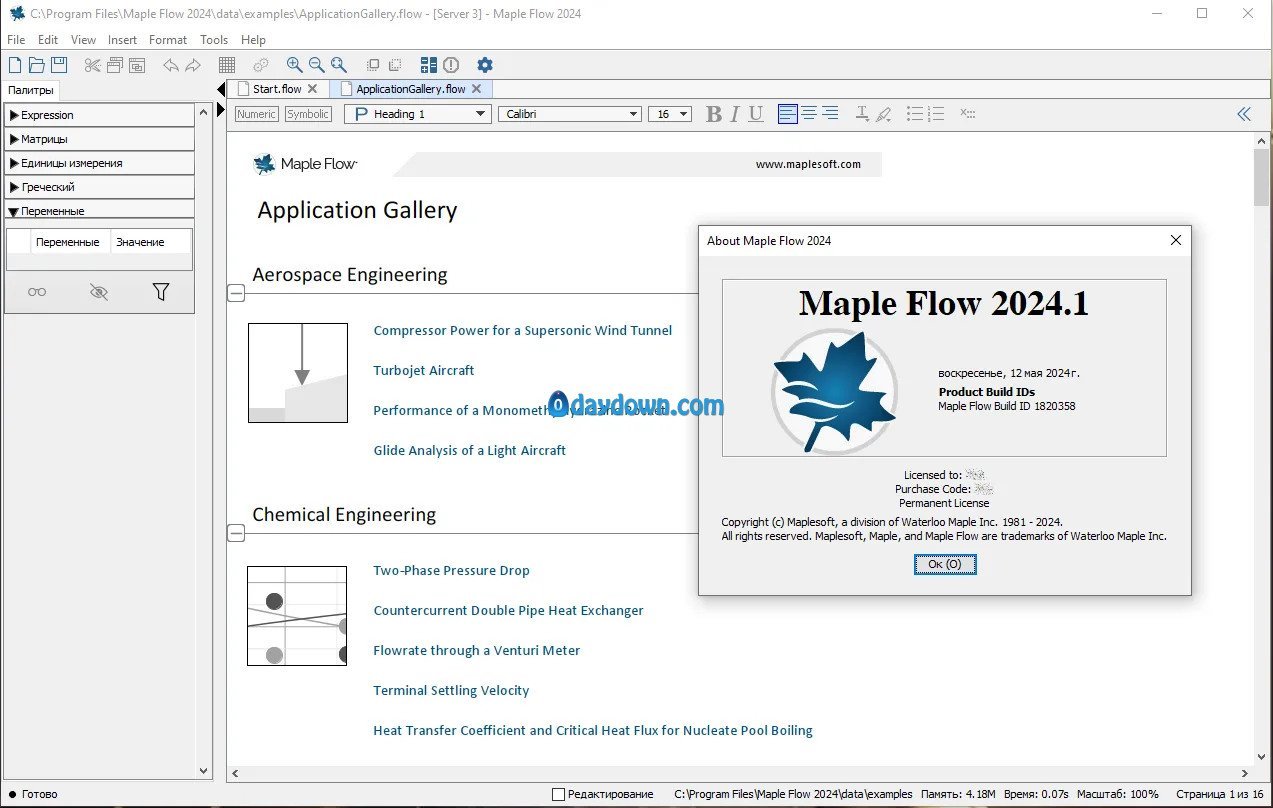Open the highlighter color tool

[883, 114]
